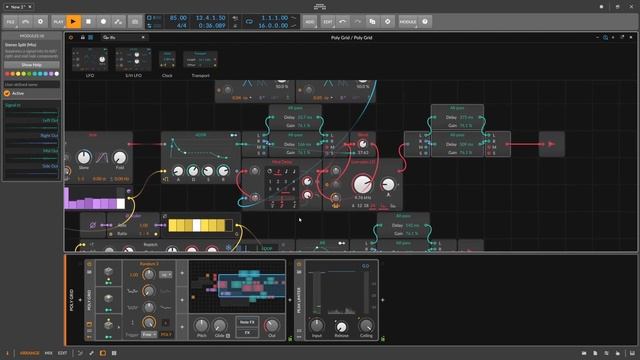Click the play position 12.4.1.50
The width and height of the screenshot is (640, 360).
coord(210,18)
